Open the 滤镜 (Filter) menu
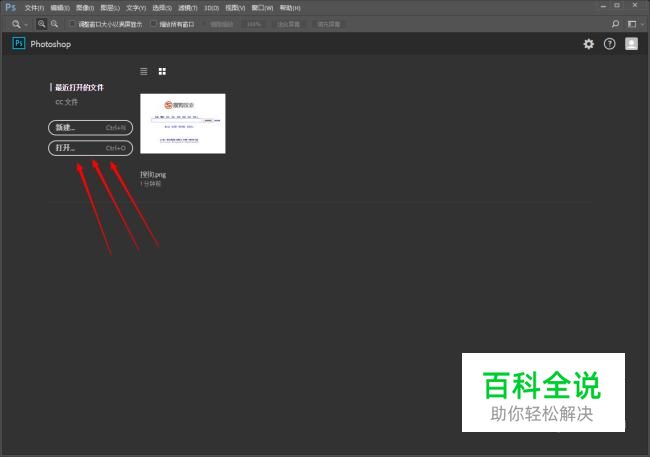 (x=188, y=8)
